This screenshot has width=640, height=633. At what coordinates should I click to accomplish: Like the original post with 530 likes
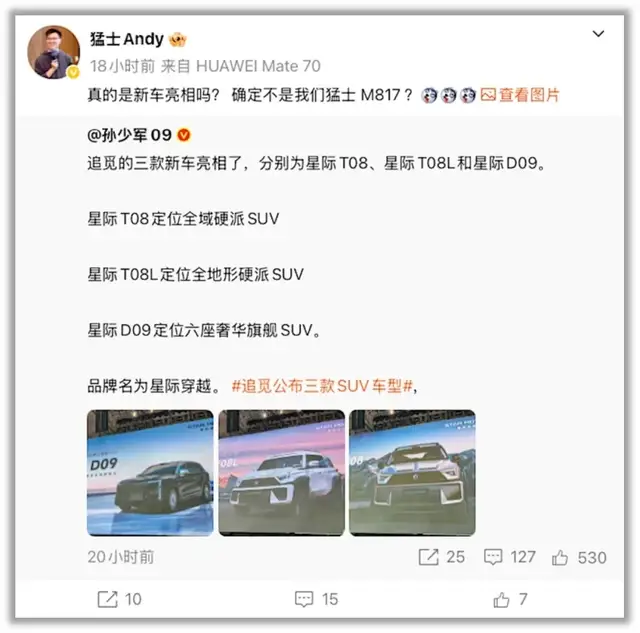560,557
